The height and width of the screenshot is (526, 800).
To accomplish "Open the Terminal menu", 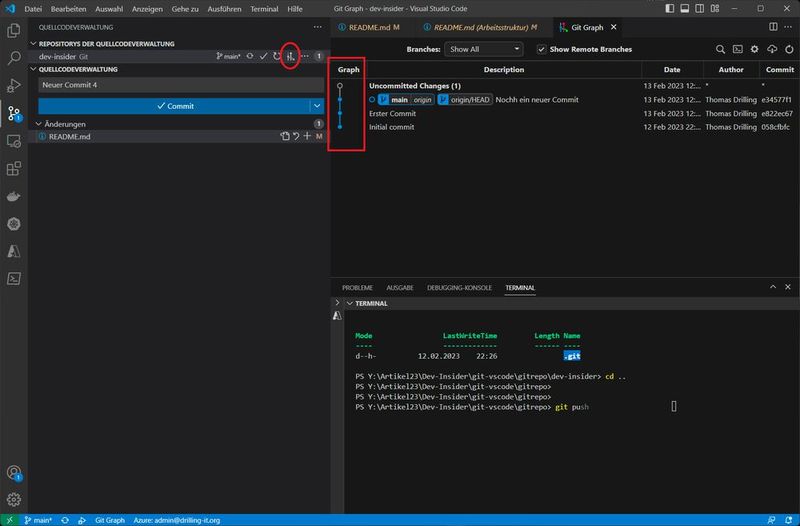I will tap(264, 9).
